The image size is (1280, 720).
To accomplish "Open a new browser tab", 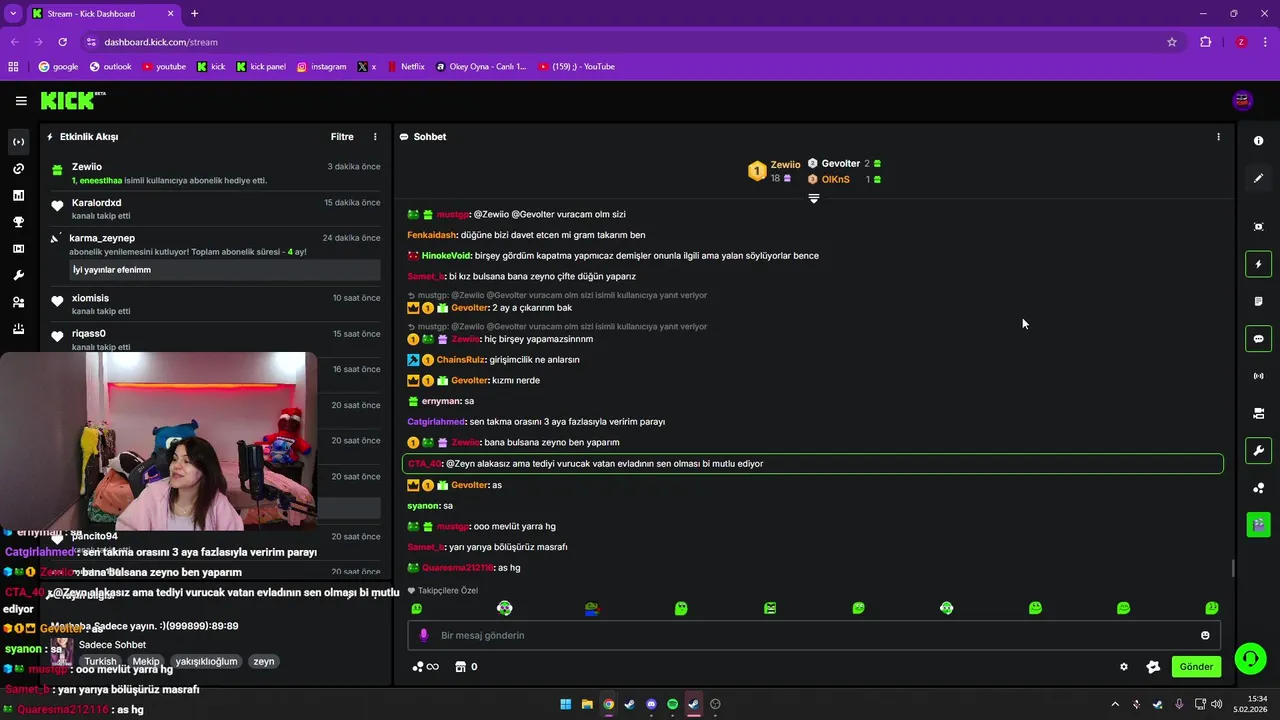I will point(194,14).
